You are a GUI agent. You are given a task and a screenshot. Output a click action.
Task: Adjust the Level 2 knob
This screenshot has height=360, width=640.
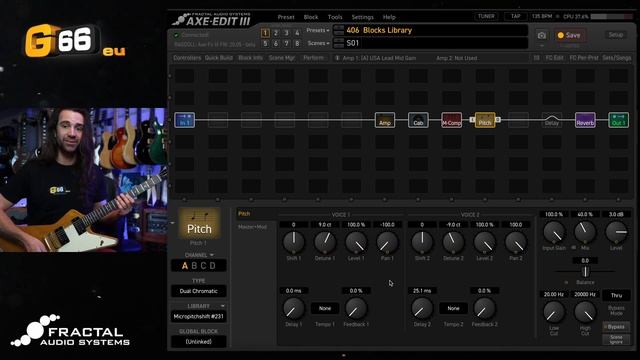pos(484,242)
